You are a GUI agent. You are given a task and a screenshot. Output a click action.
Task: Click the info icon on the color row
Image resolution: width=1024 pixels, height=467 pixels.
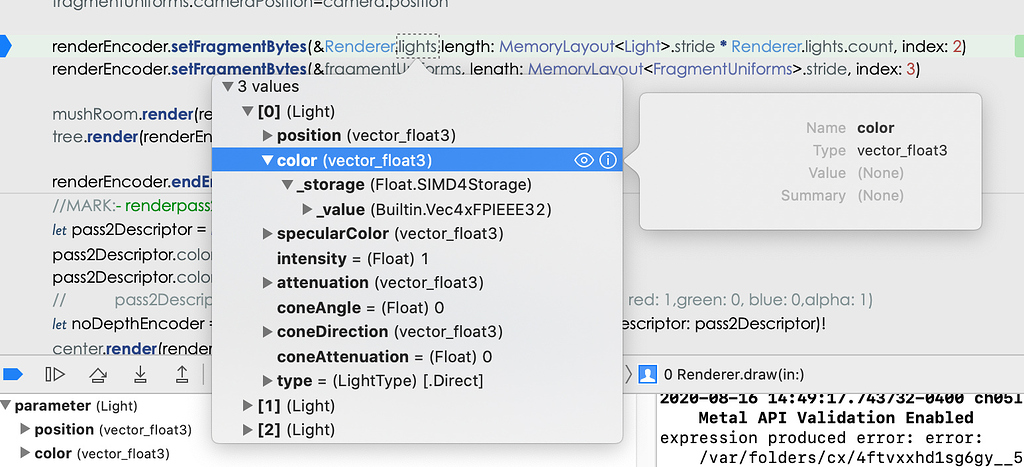click(607, 160)
